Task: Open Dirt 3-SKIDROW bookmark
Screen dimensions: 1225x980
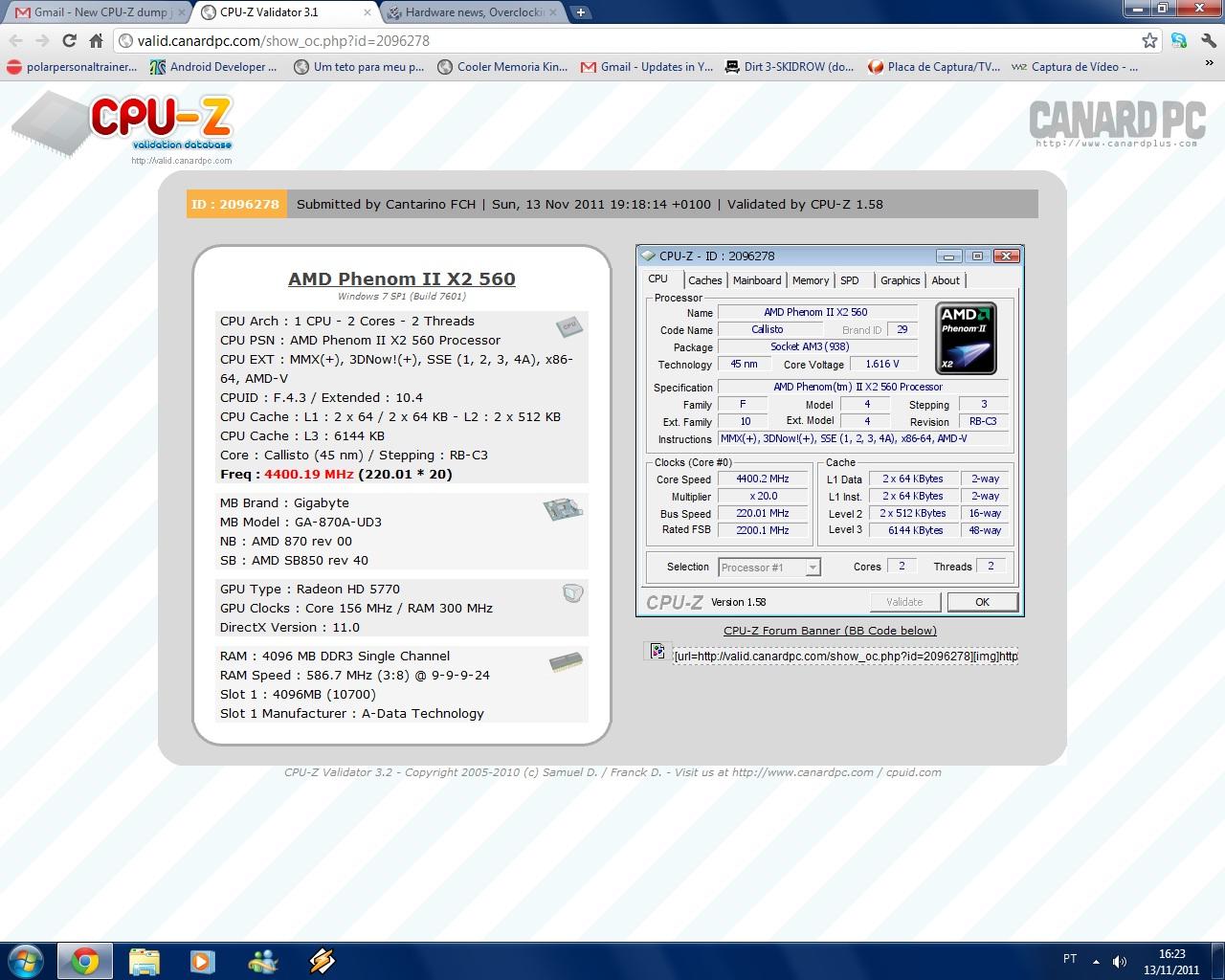Action: pyautogui.click(x=790, y=67)
